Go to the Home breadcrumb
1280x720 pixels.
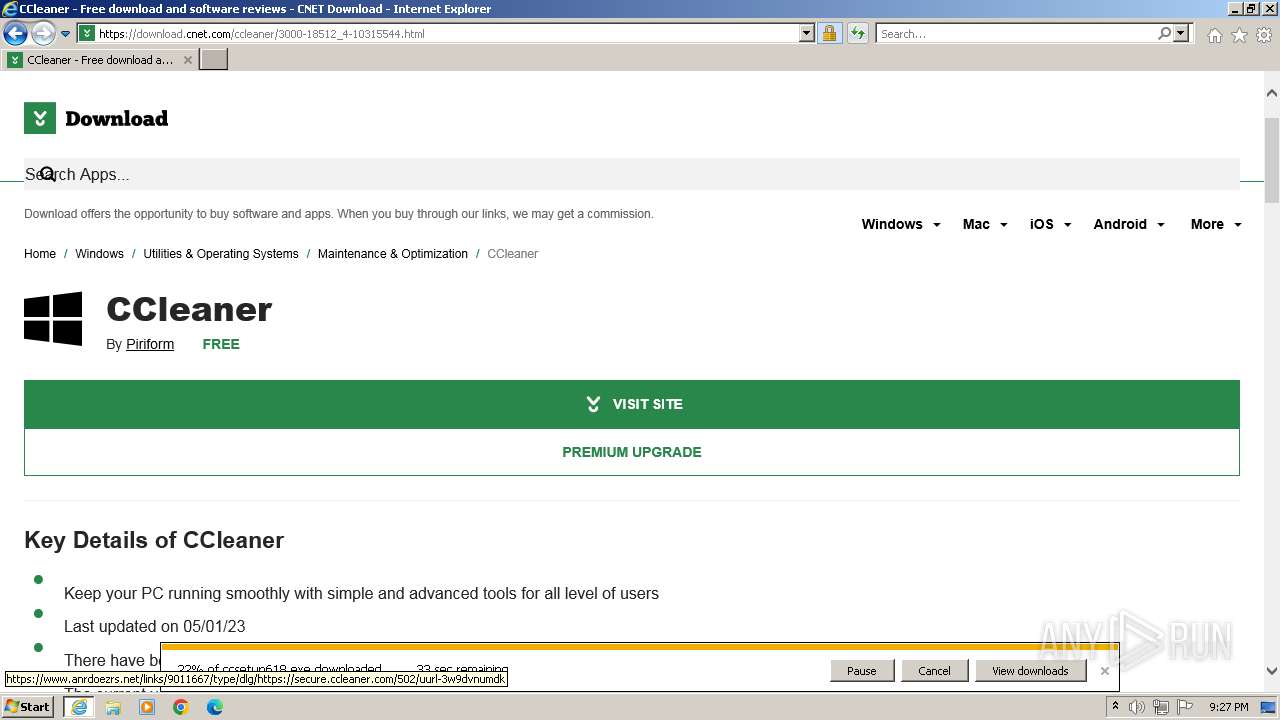tap(40, 254)
